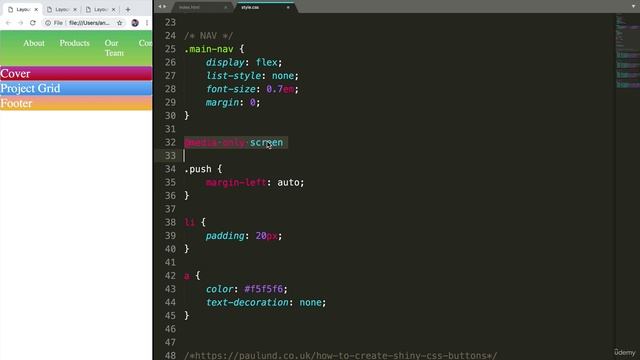Click text-decoration: none on line 44
Viewport: 640px width, 360px height.
[266, 302]
